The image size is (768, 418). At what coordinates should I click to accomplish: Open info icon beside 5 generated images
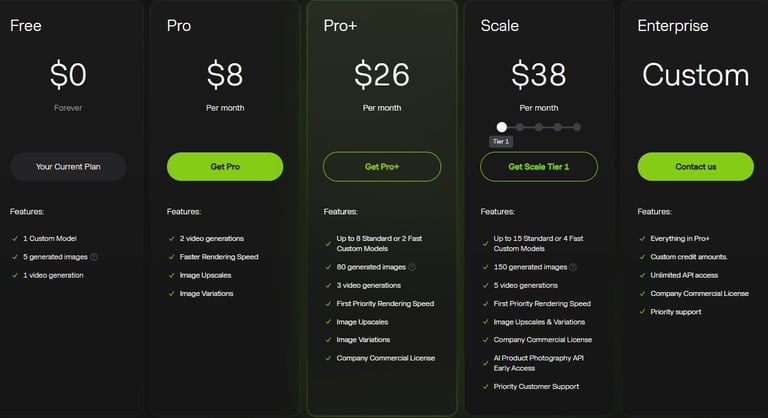coord(94,257)
